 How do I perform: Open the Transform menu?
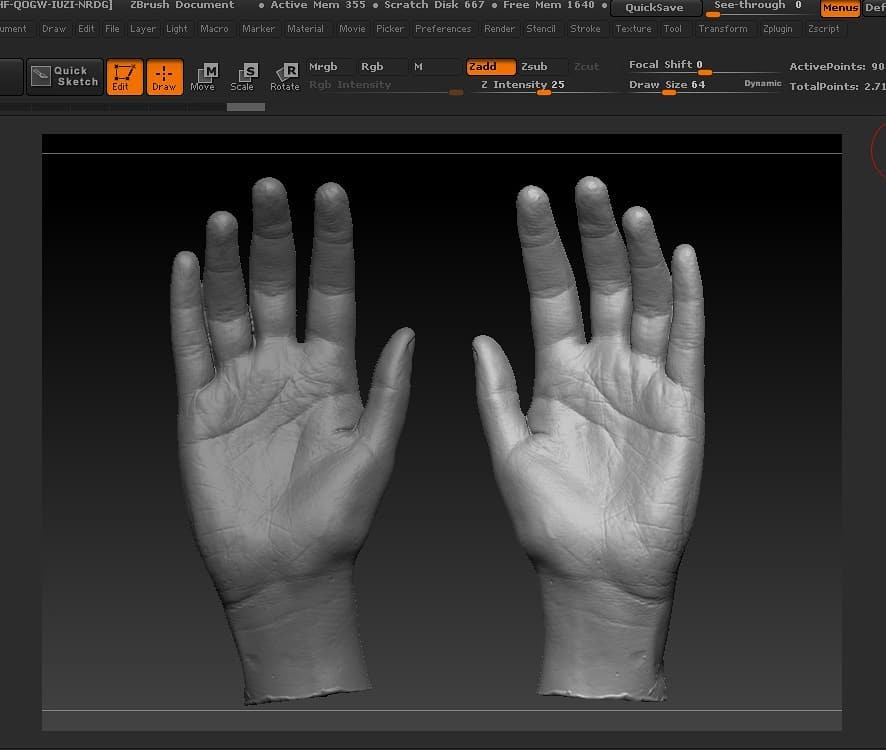pyautogui.click(x=723, y=29)
